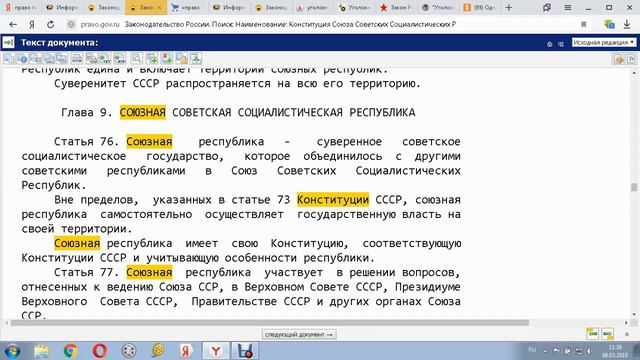
Task: Click the 'Статья 76.' text
Action: coord(86,142)
